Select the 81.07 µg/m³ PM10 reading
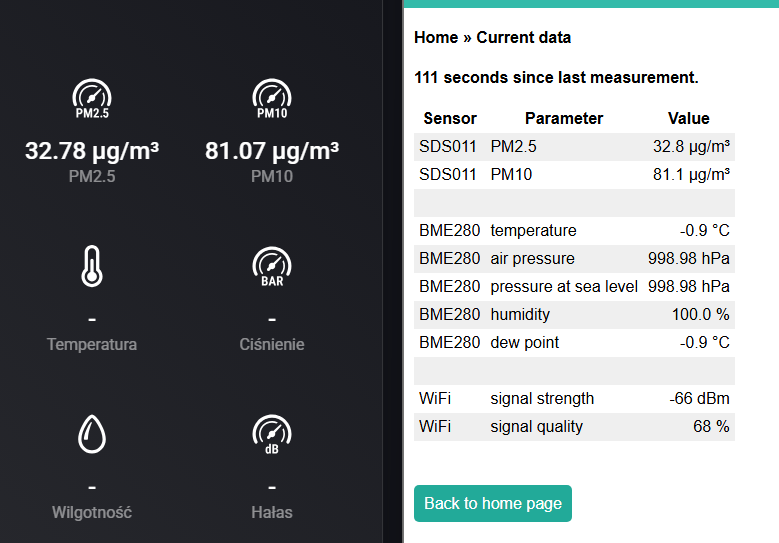Viewport: 779px width, 543px height. 272,151
